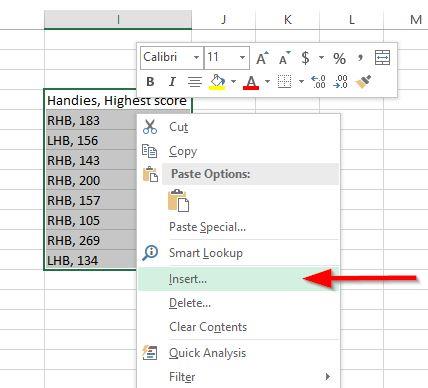Click cell 'Handies, Highest score'
The height and width of the screenshot is (388, 428).
(117, 100)
